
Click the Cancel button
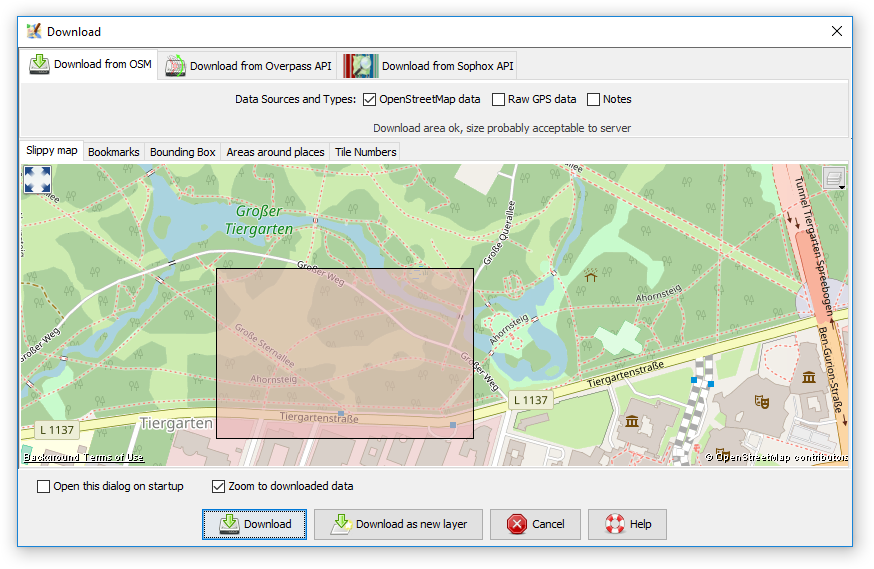[x=535, y=524]
